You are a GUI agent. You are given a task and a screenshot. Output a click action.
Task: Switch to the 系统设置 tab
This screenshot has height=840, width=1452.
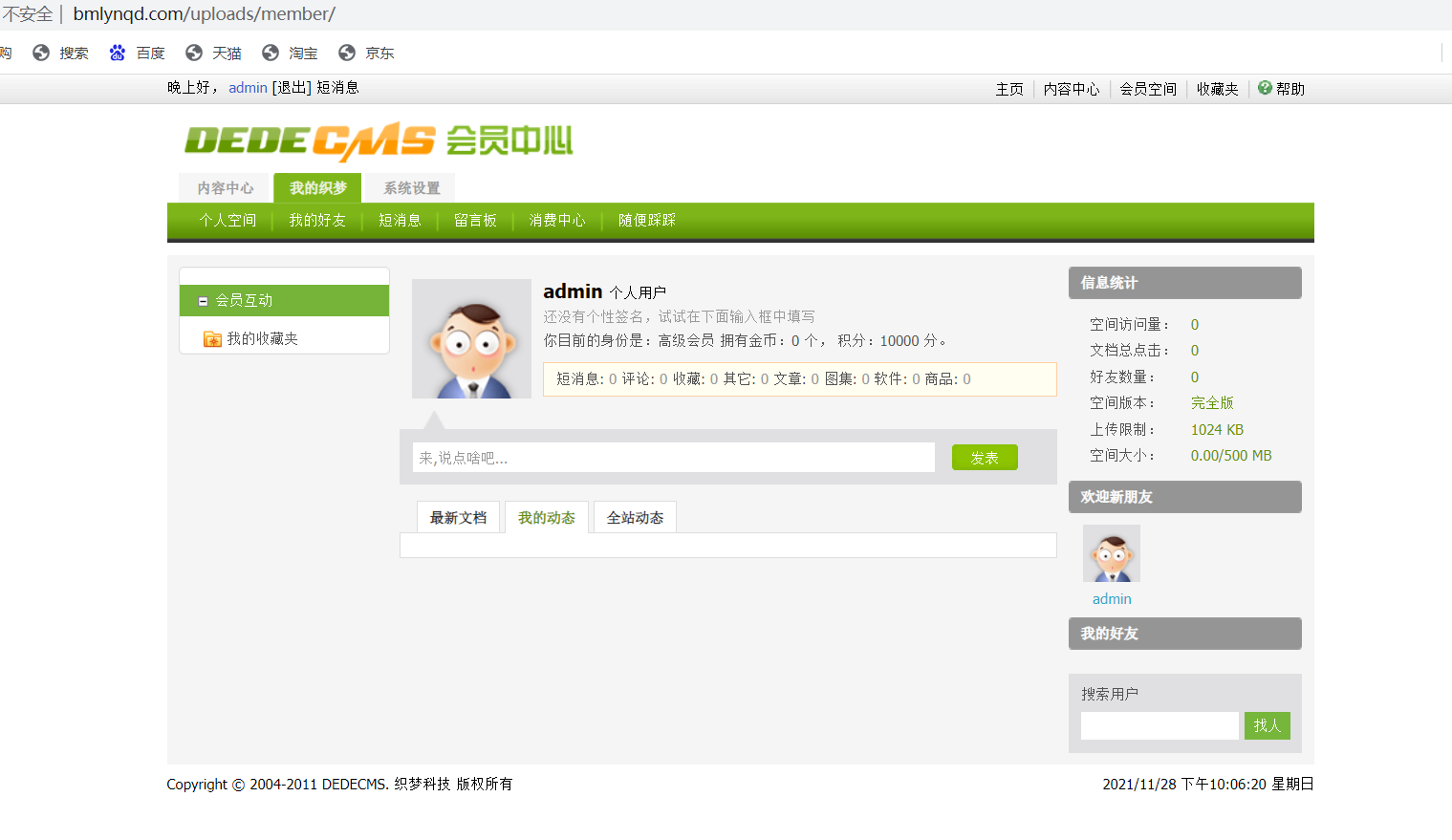(410, 187)
